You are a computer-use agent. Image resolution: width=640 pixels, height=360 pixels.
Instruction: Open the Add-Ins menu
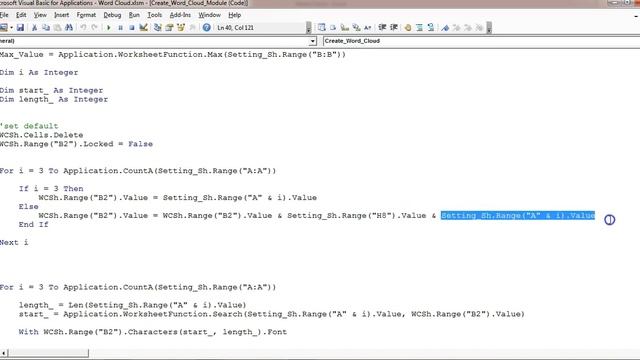(180, 15)
